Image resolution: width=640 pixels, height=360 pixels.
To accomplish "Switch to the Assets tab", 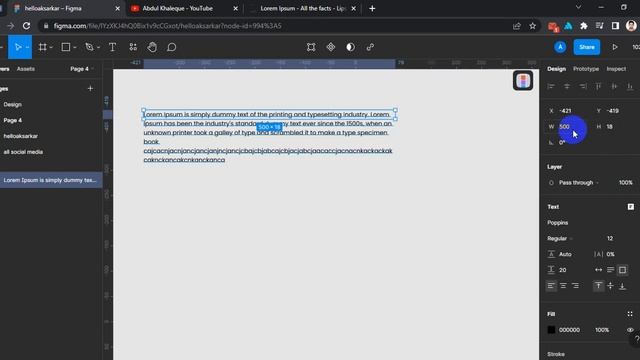I will click(26, 69).
